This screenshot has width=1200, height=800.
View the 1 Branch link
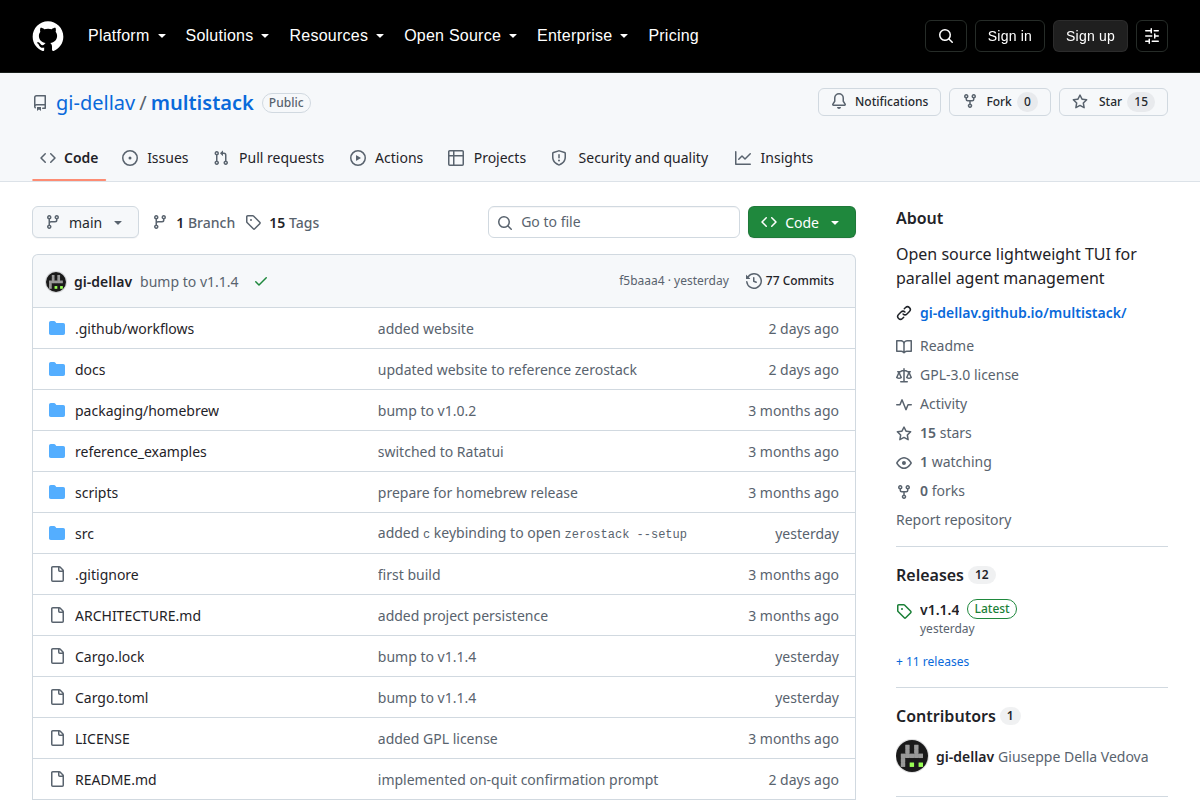pyautogui.click(x=194, y=223)
